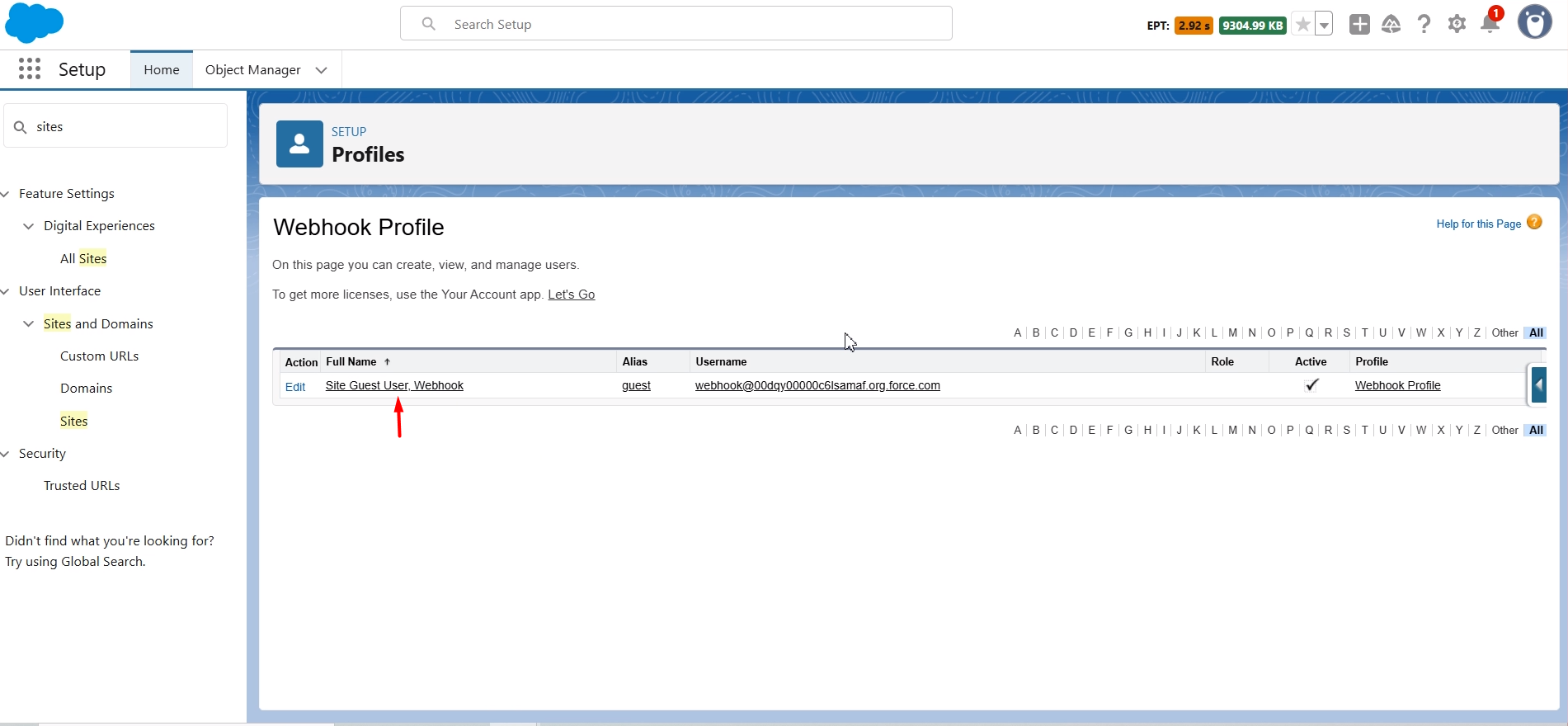Click the Profiles setup page icon
The width and height of the screenshot is (1568, 726).
point(299,144)
